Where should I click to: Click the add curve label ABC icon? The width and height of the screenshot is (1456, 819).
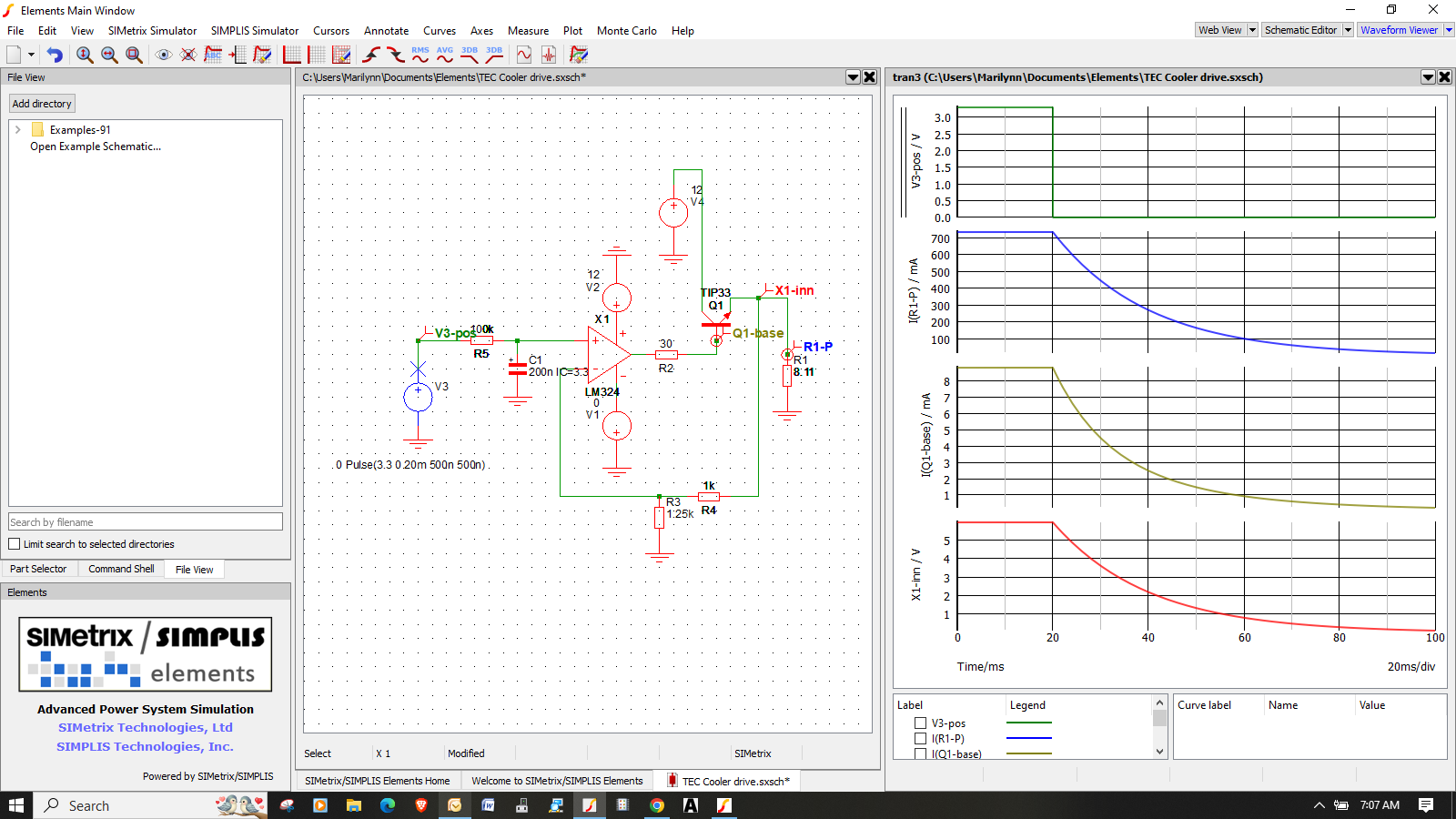tap(213, 55)
